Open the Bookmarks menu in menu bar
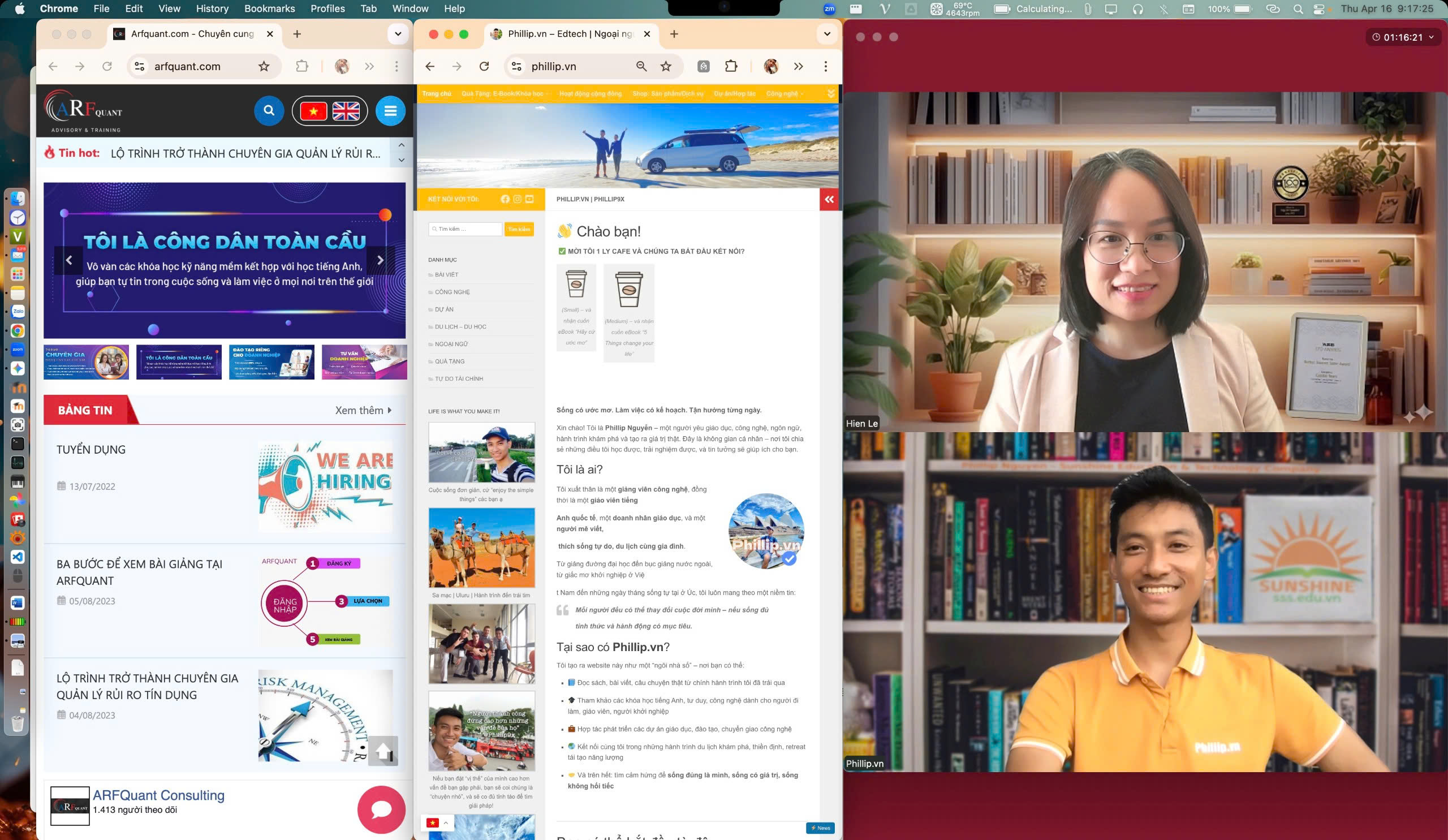 pyautogui.click(x=269, y=8)
